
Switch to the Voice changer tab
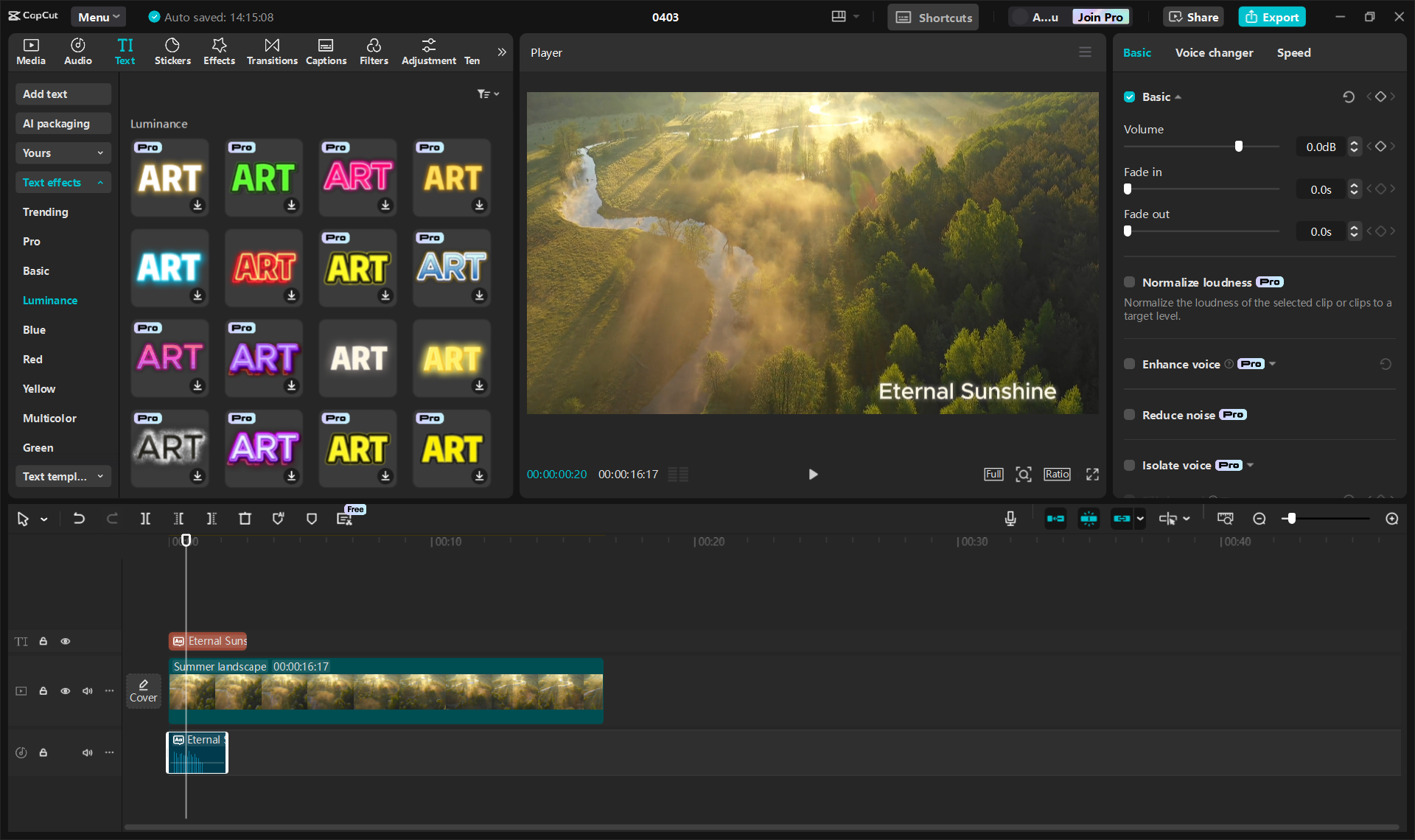pyautogui.click(x=1214, y=53)
